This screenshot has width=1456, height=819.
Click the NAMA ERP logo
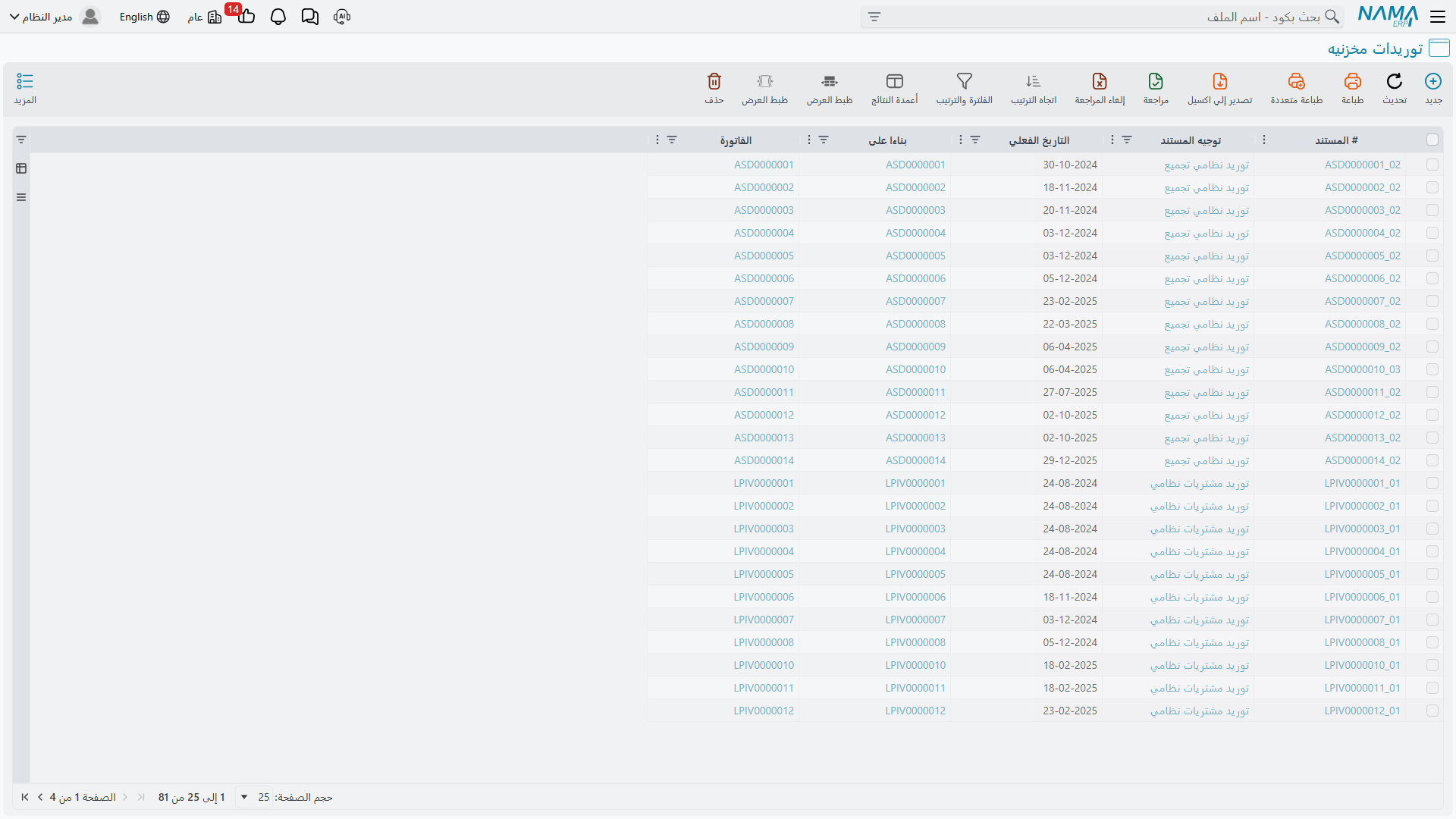tap(1388, 17)
